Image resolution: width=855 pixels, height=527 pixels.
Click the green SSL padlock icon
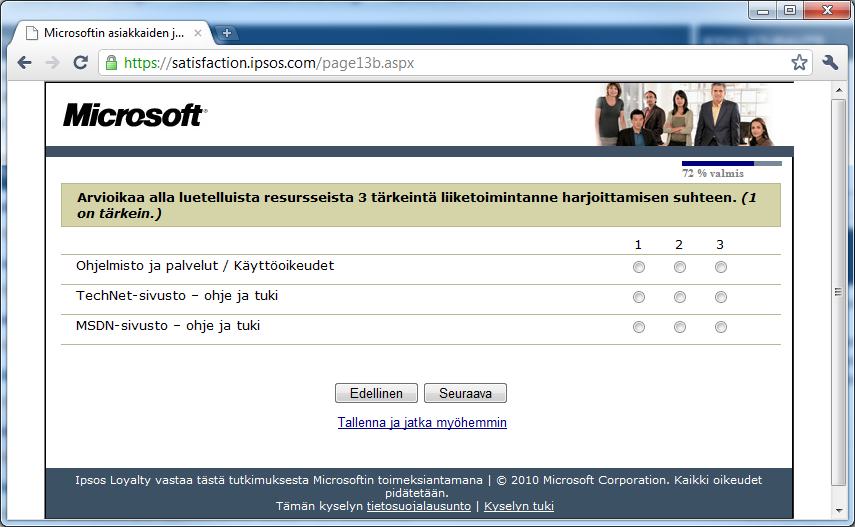pyautogui.click(x=111, y=63)
